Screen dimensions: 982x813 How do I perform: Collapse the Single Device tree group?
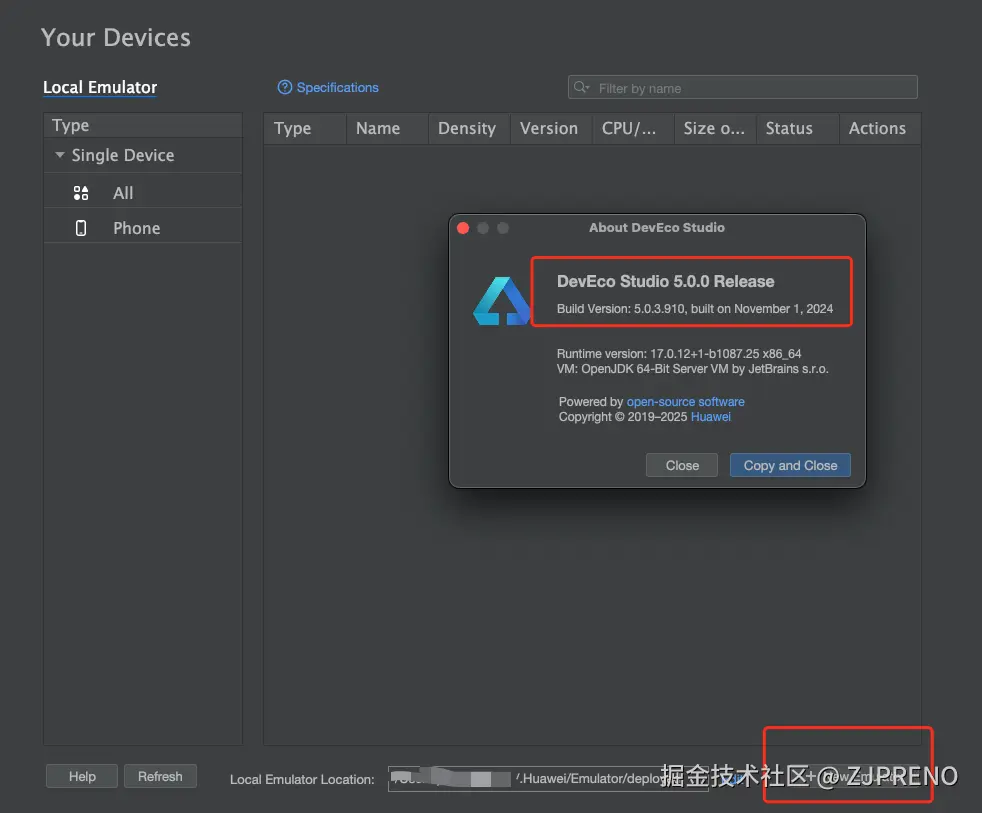(59, 155)
